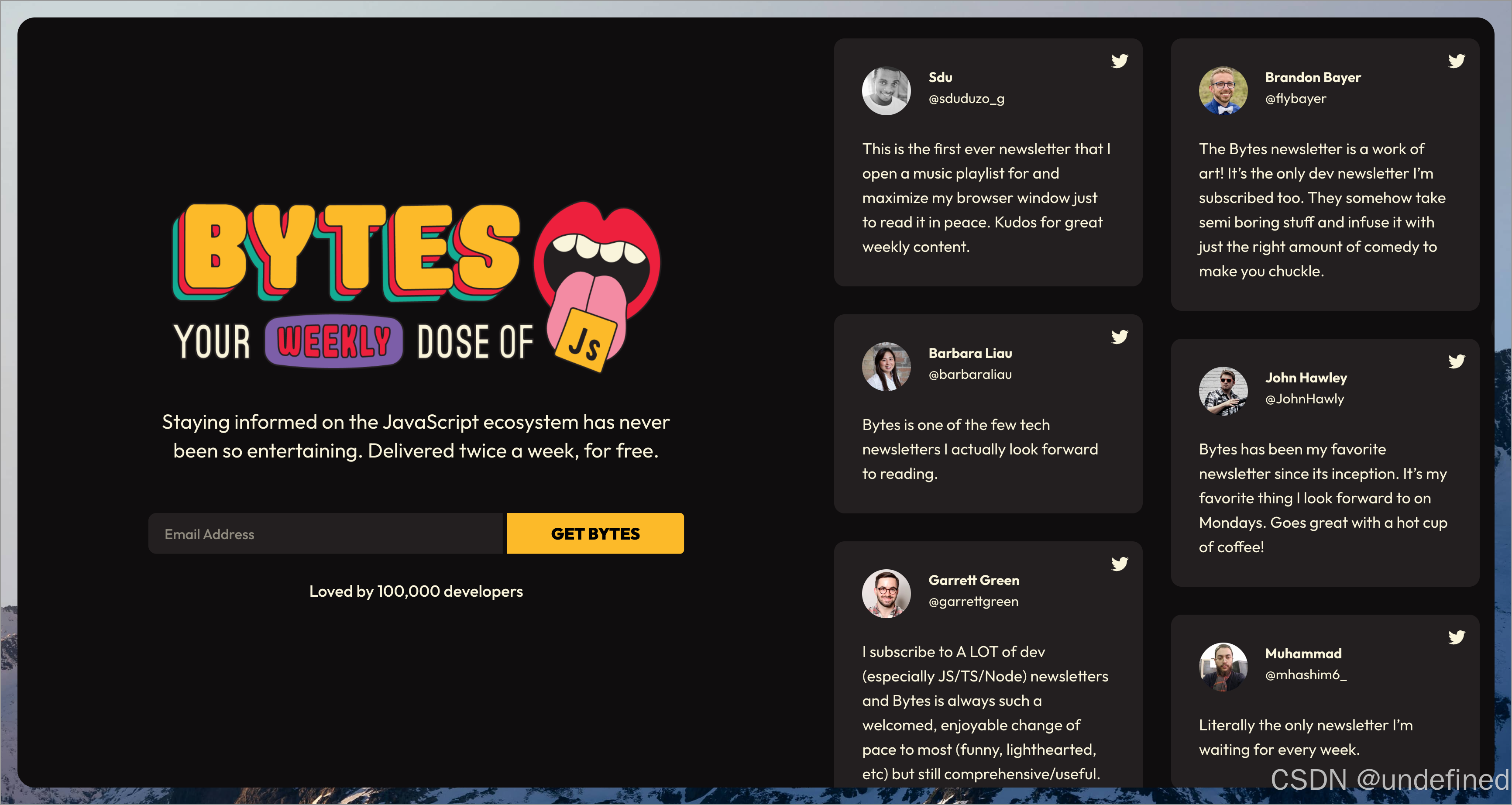Click Barbara Liau's avatar image
This screenshot has height=805, width=1512.
coord(887,366)
